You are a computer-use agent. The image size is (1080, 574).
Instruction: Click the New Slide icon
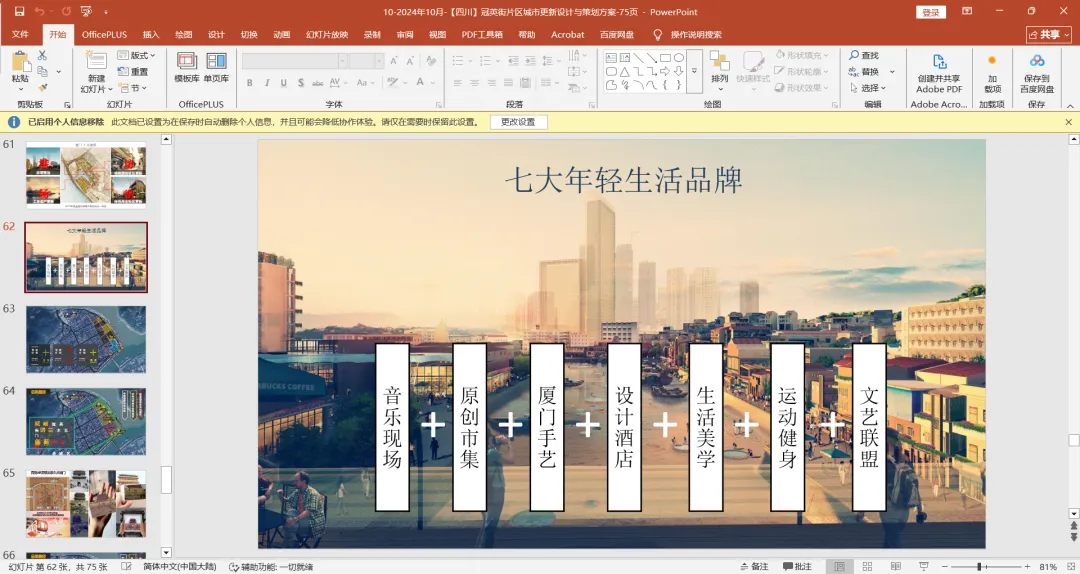[x=96, y=61]
